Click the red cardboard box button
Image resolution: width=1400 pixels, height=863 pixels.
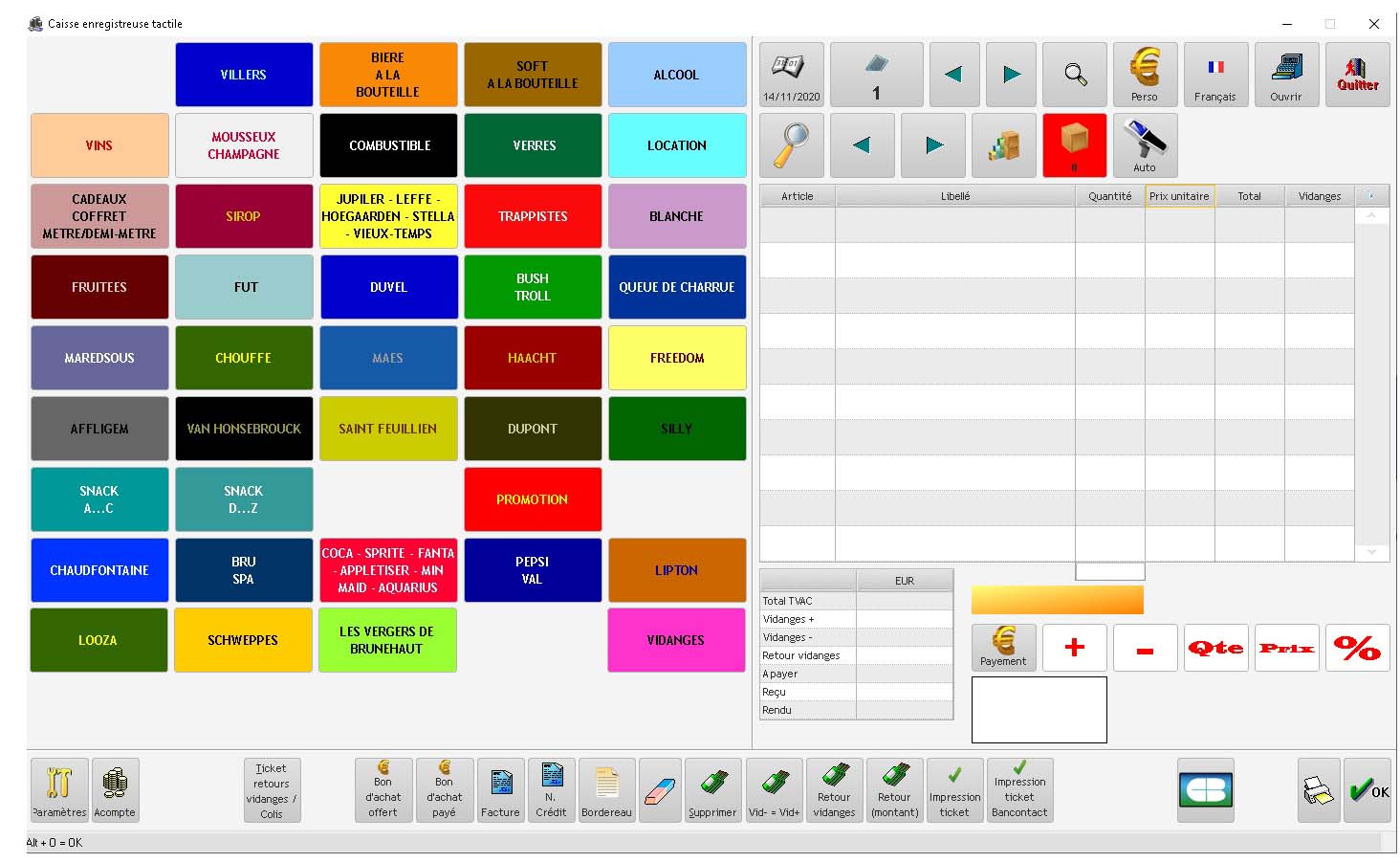(1075, 145)
